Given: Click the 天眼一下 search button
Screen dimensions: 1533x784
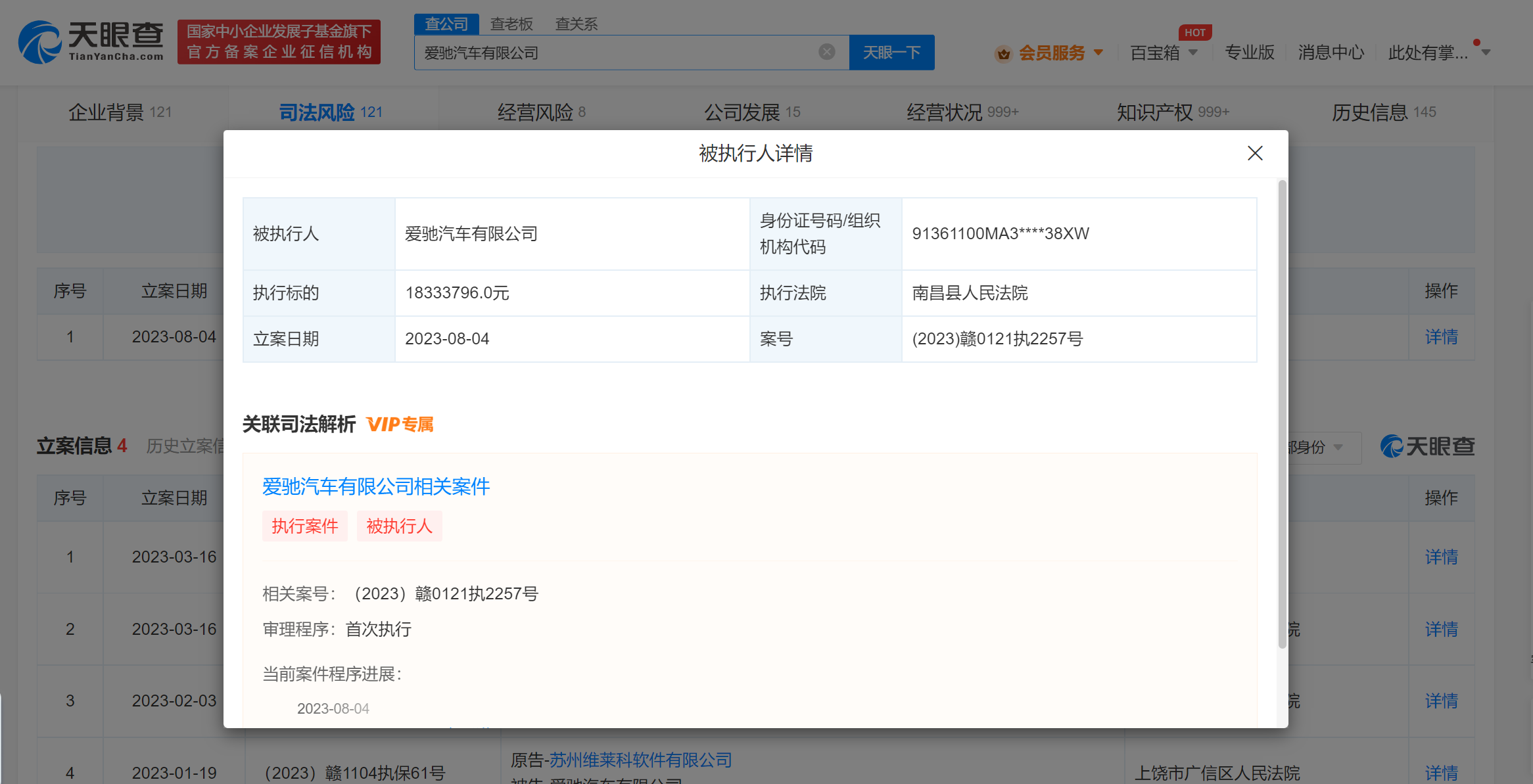Looking at the screenshot, I should (x=891, y=53).
